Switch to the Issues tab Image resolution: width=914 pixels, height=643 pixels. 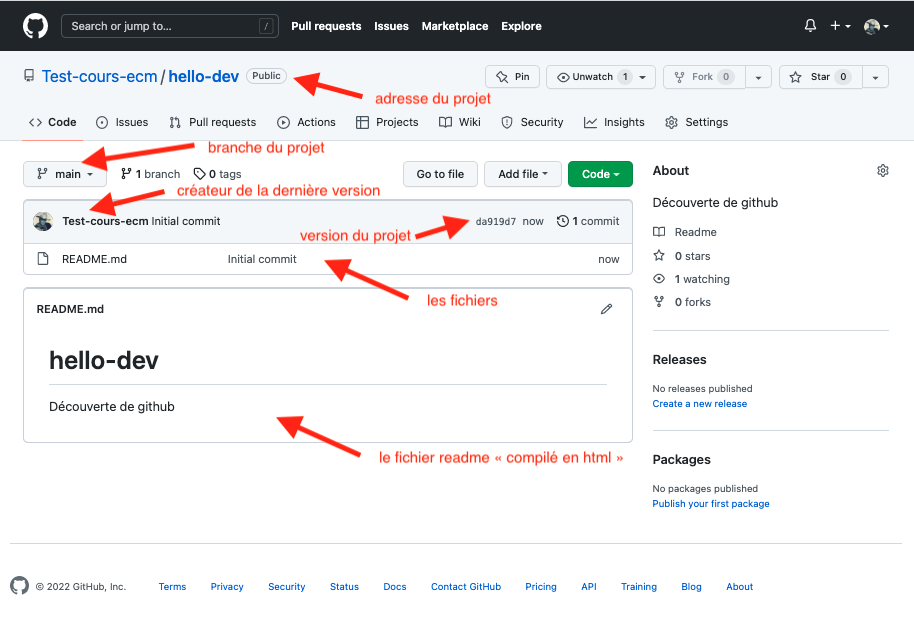pos(122,122)
